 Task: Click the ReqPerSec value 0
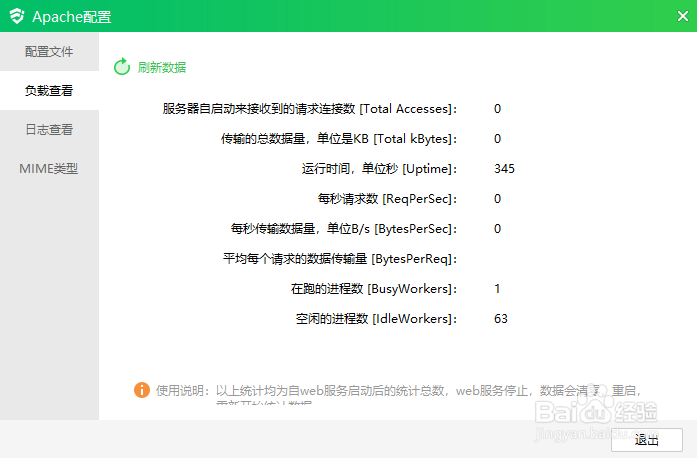(497, 199)
